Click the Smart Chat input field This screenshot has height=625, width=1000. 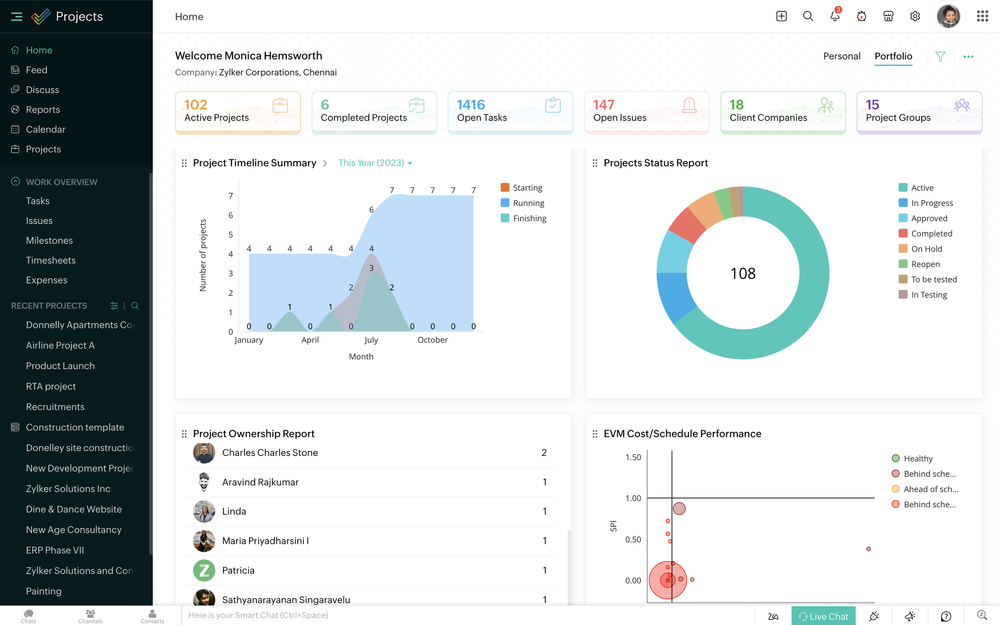click(470, 615)
